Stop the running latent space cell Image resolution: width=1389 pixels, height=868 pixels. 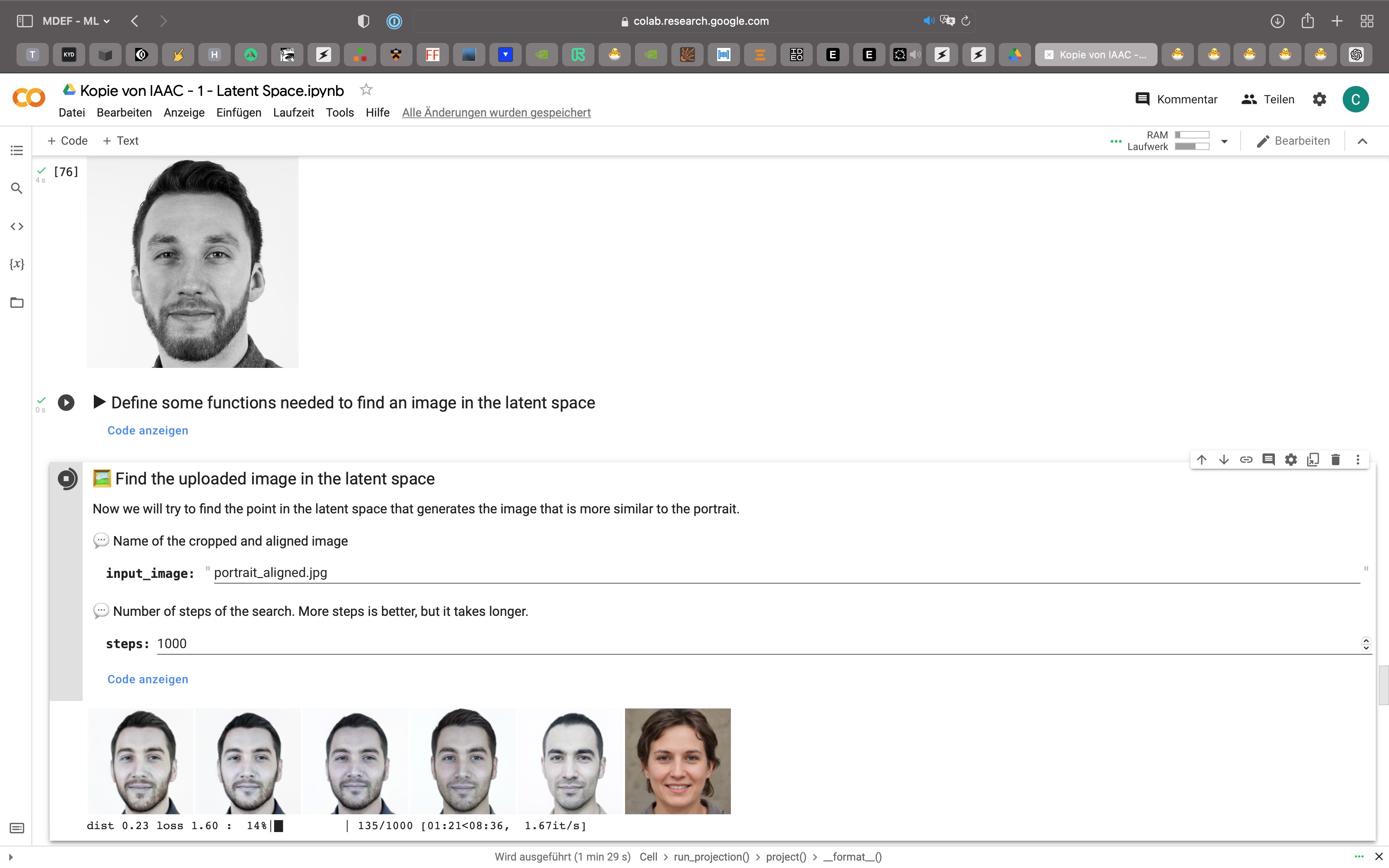coord(67,478)
